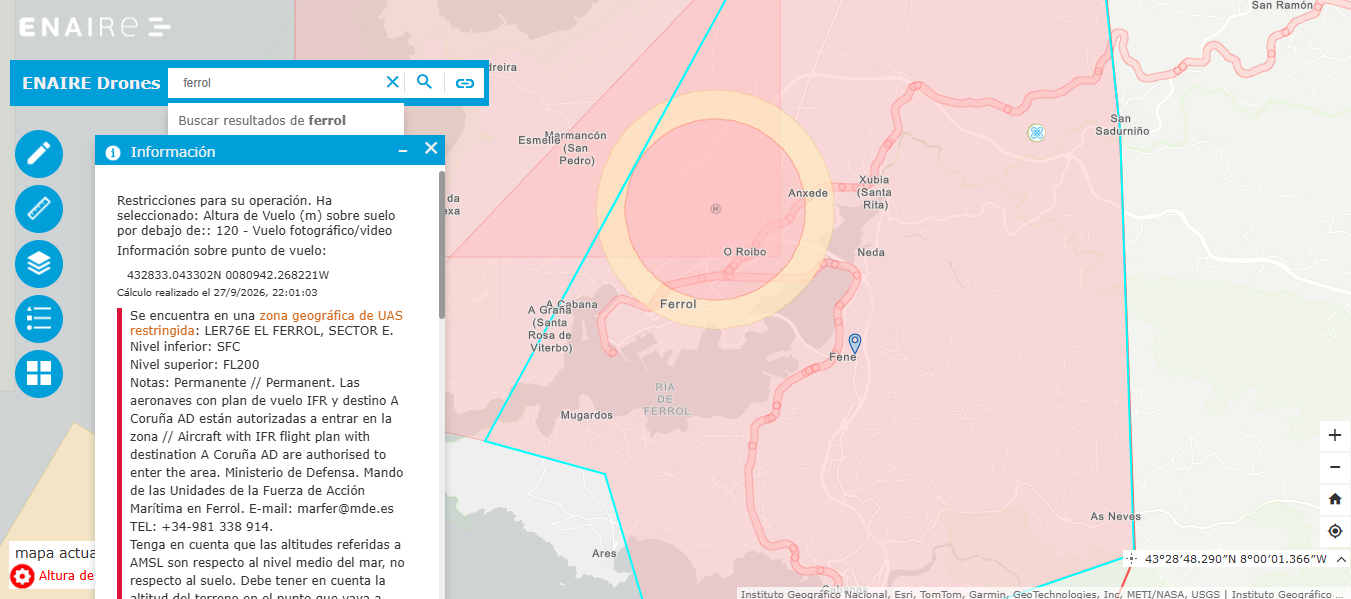Close the Información panel

coord(431,148)
